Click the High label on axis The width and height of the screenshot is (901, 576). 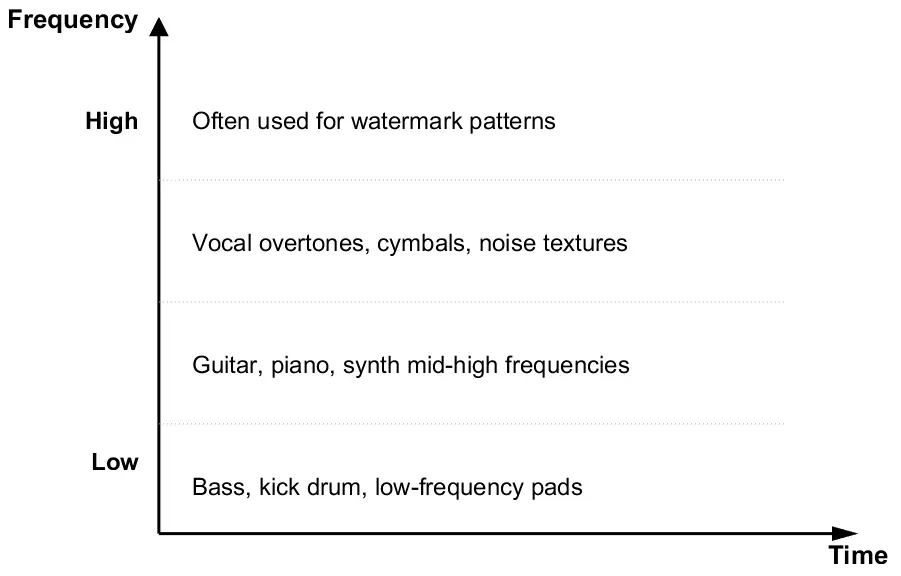[111, 121]
